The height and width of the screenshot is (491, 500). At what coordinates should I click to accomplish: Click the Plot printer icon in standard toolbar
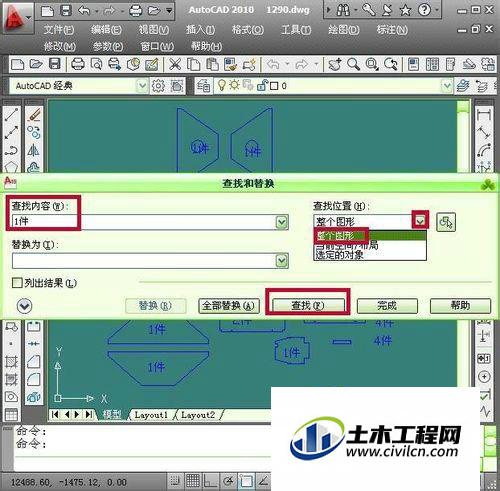(78, 64)
